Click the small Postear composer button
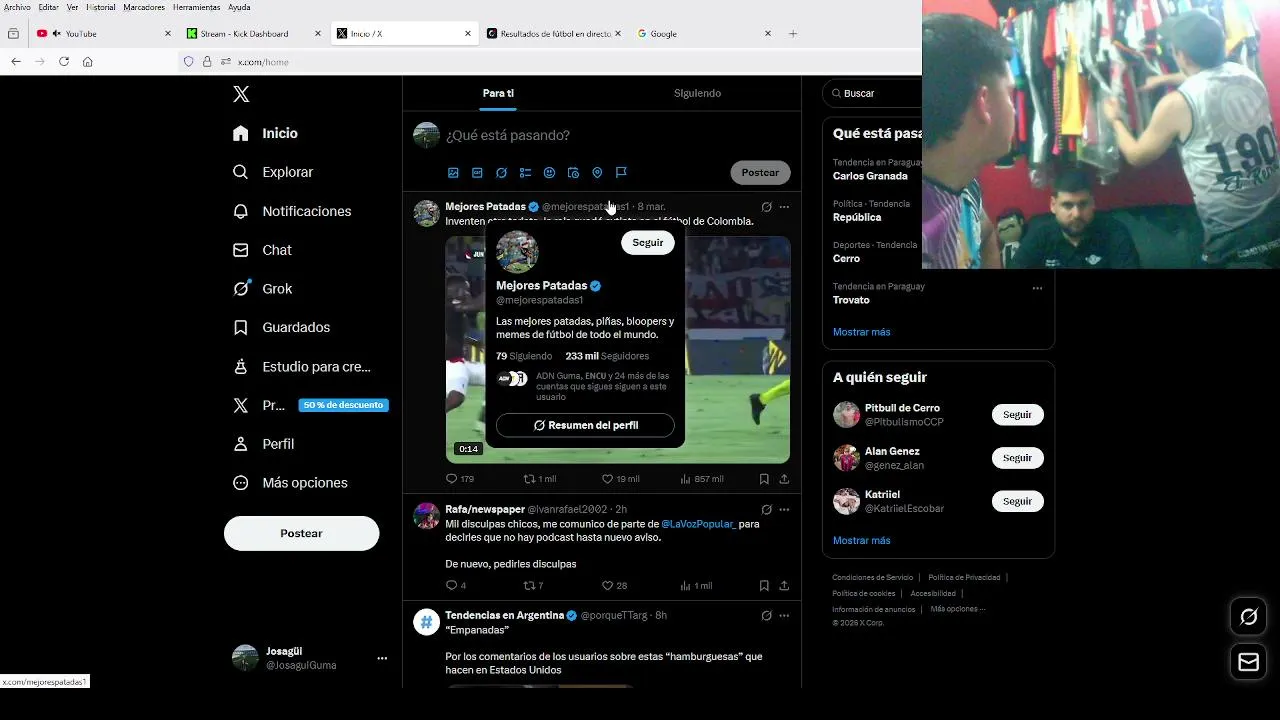Image resolution: width=1280 pixels, height=720 pixels. click(x=760, y=172)
